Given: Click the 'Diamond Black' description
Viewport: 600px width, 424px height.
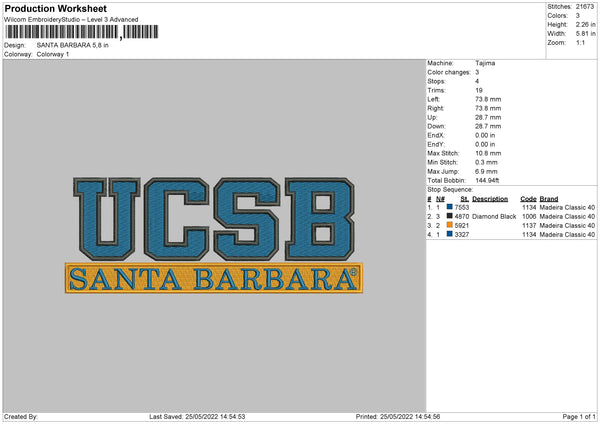Looking at the screenshot, I should [494, 217].
